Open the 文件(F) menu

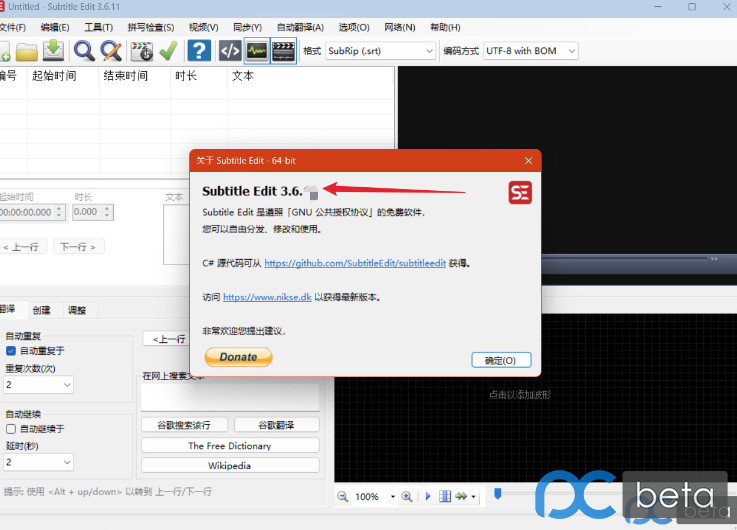point(13,27)
